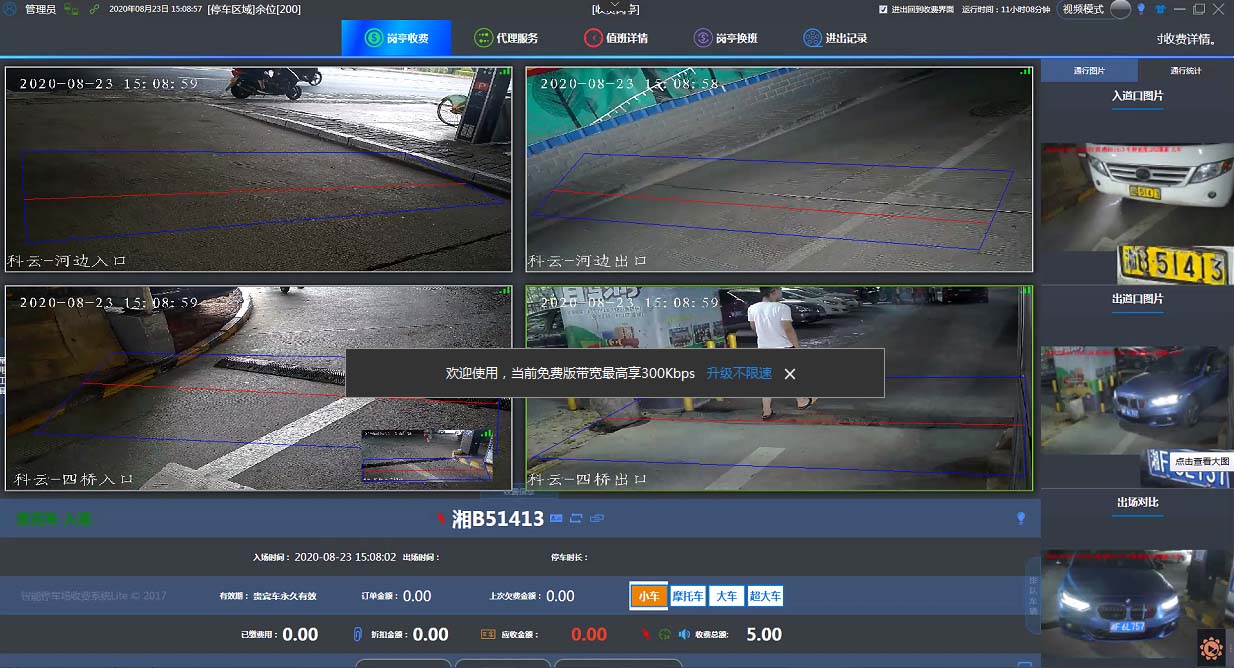
Task: Switch to 通行统计 statistics tab
Action: 1185,71
